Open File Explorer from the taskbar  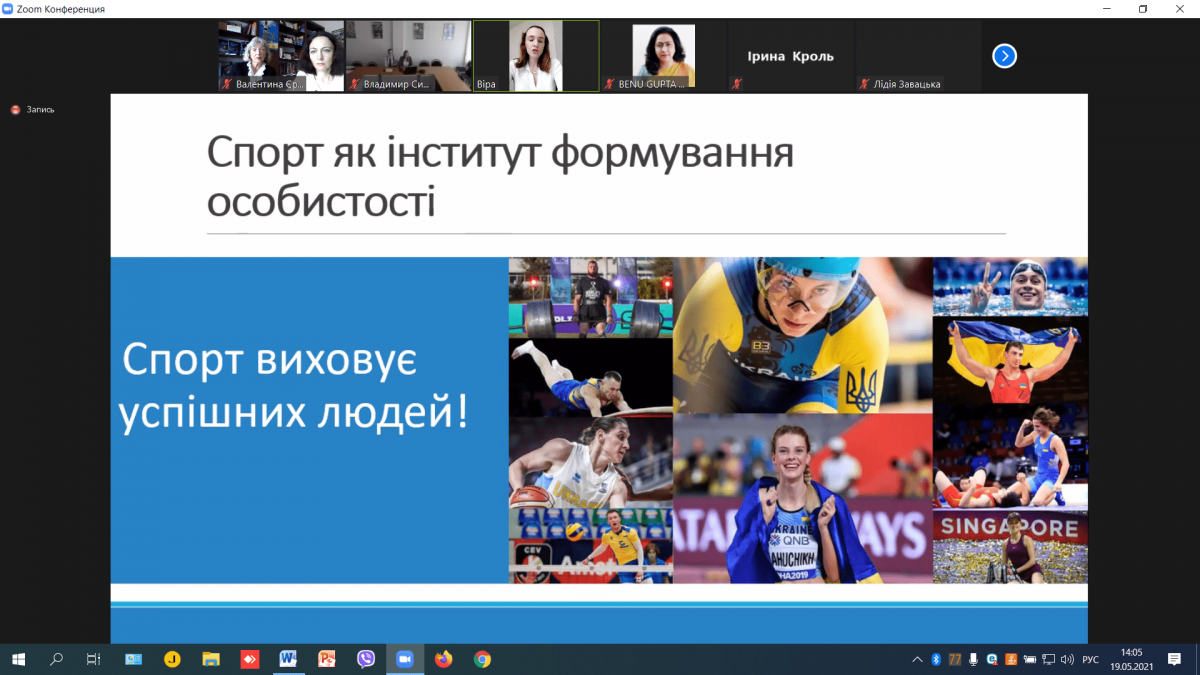(211, 659)
